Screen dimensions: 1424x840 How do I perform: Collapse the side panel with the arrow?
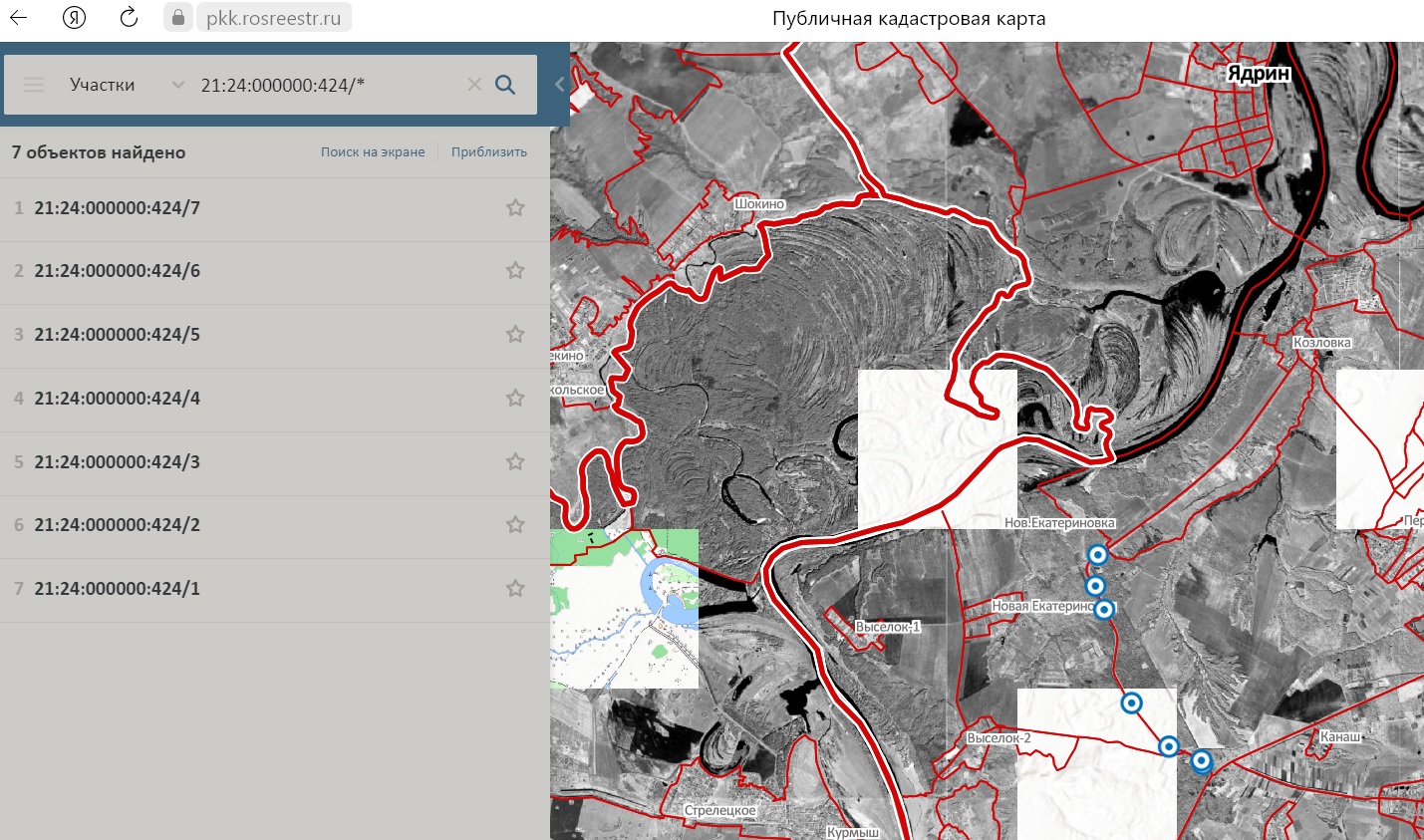[559, 85]
